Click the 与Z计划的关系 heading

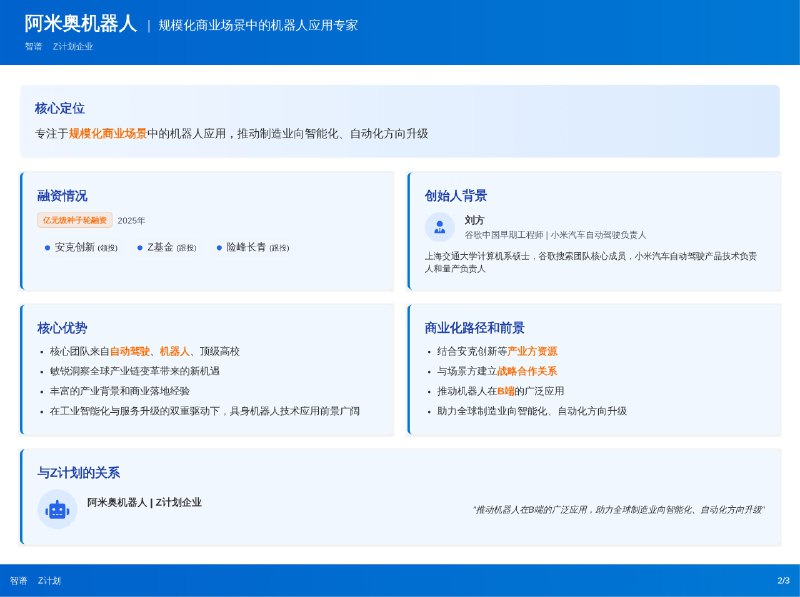pos(79,472)
